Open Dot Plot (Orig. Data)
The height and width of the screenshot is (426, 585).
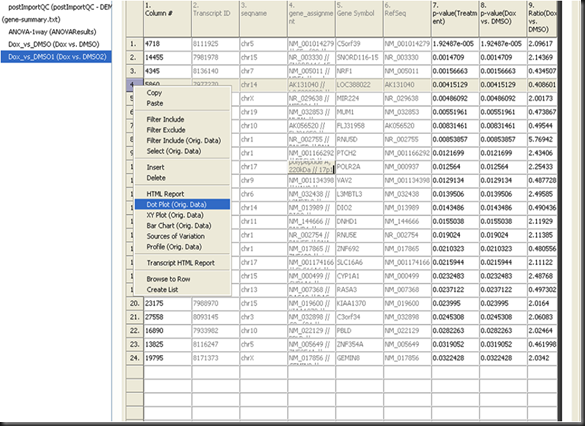(x=182, y=204)
